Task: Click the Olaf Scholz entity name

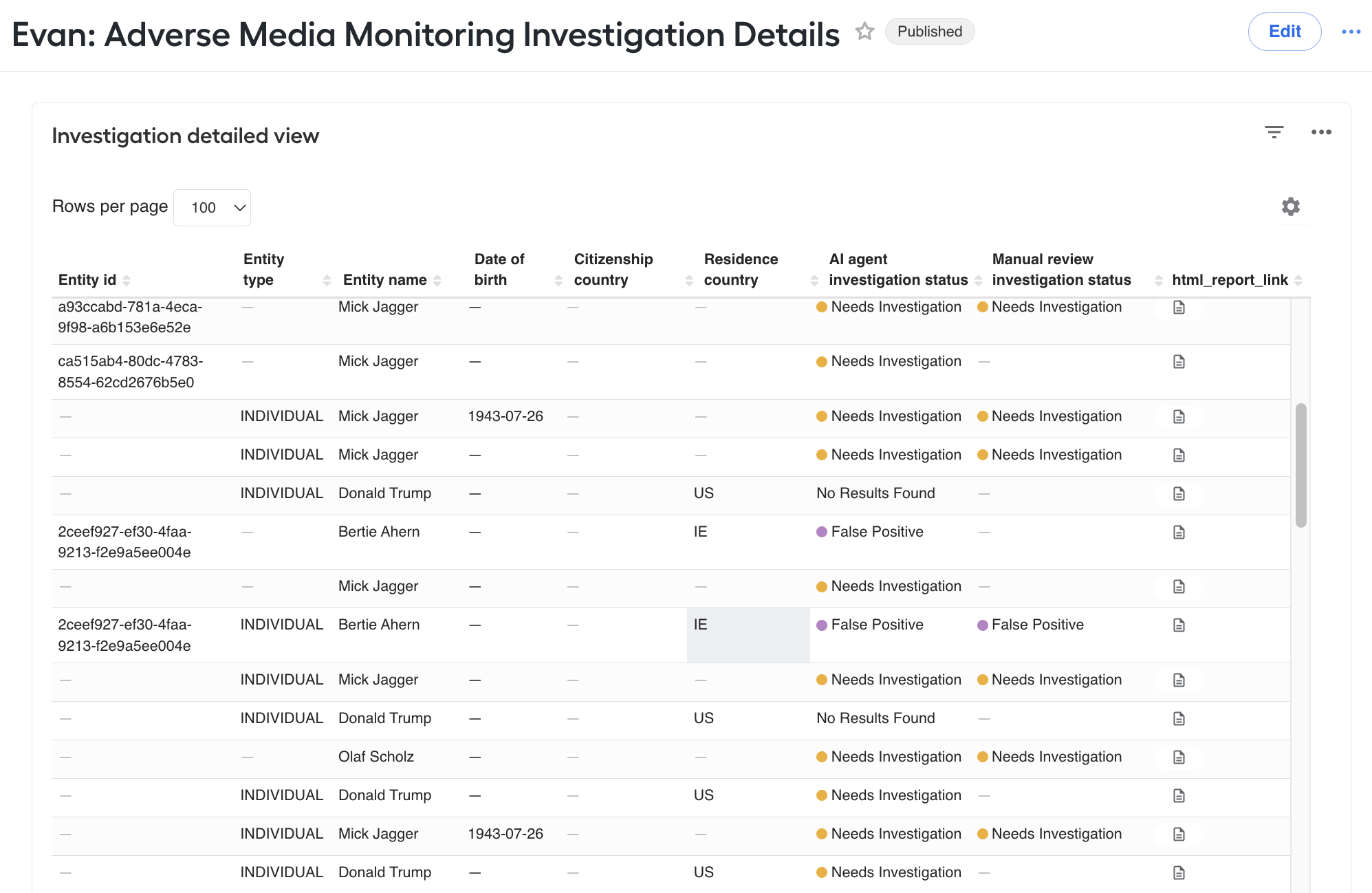Action: pos(375,757)
